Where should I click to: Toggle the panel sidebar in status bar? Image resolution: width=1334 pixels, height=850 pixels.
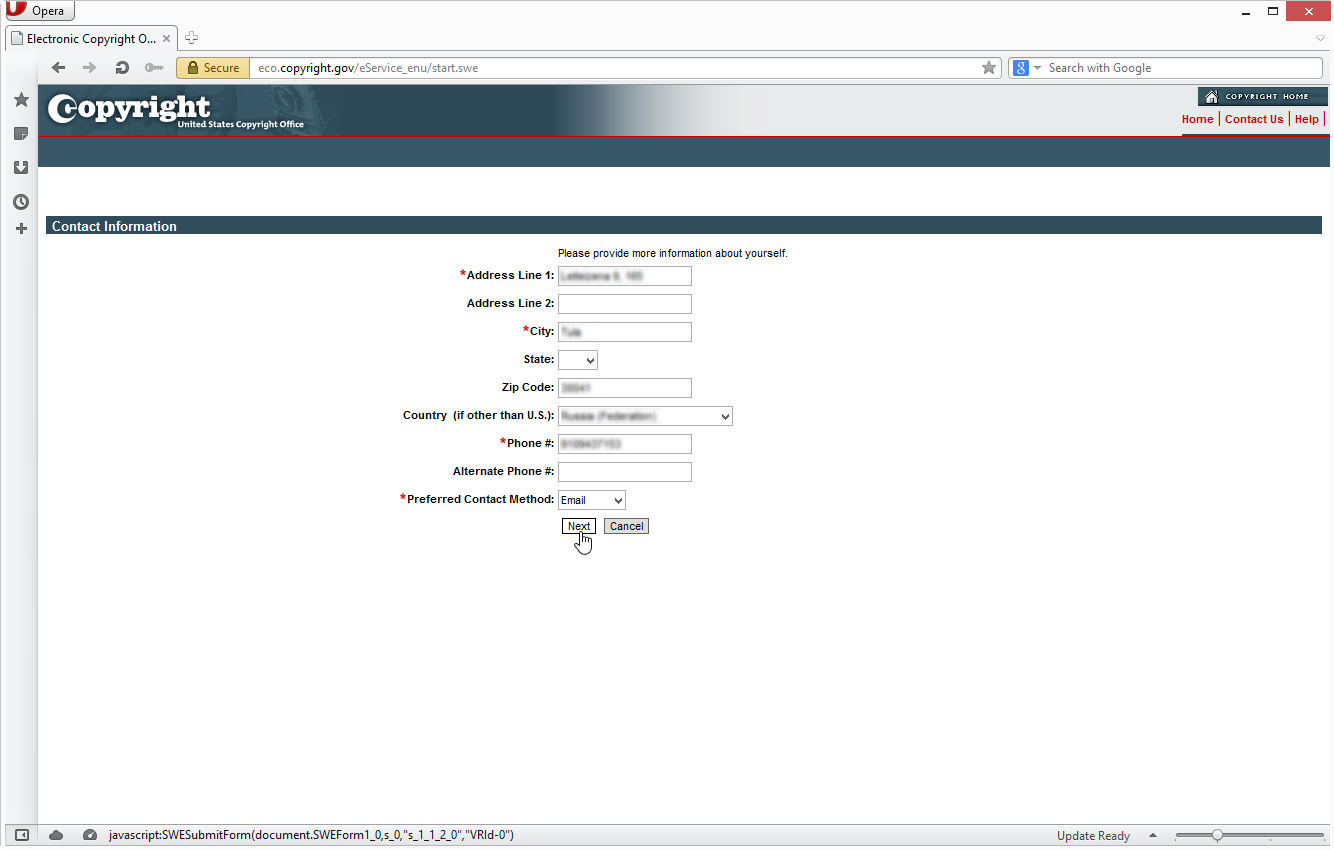point(22,835)
